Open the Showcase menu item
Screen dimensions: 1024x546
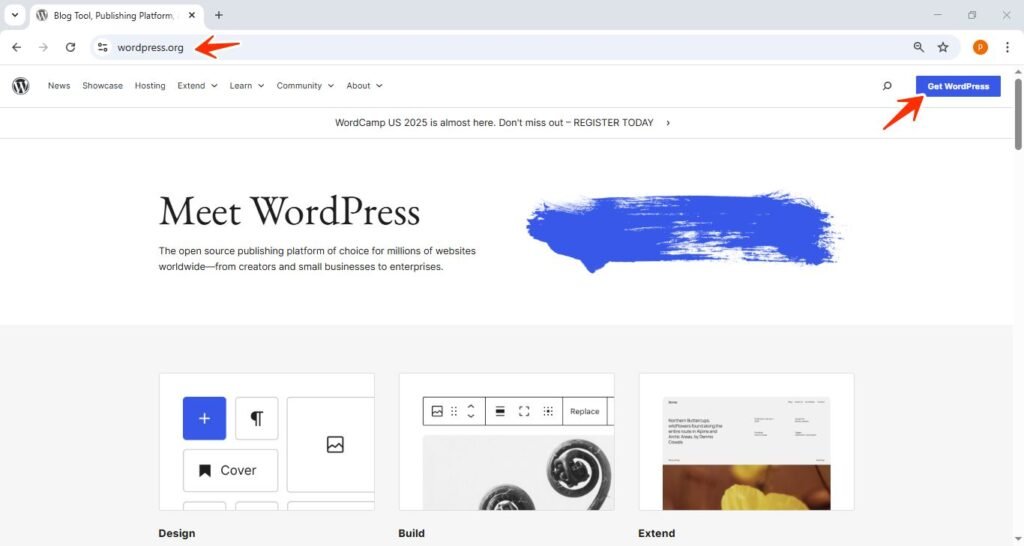click(x=102, y=86)
